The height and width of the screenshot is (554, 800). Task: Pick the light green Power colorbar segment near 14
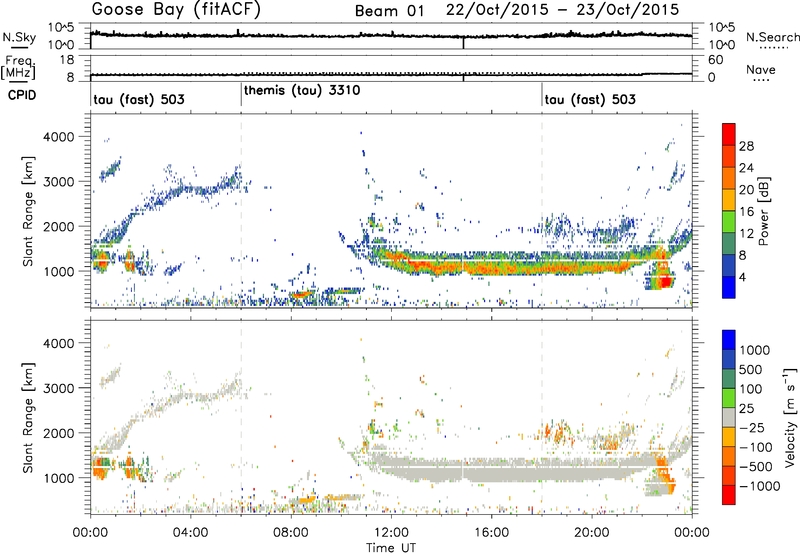pos(729,222)
